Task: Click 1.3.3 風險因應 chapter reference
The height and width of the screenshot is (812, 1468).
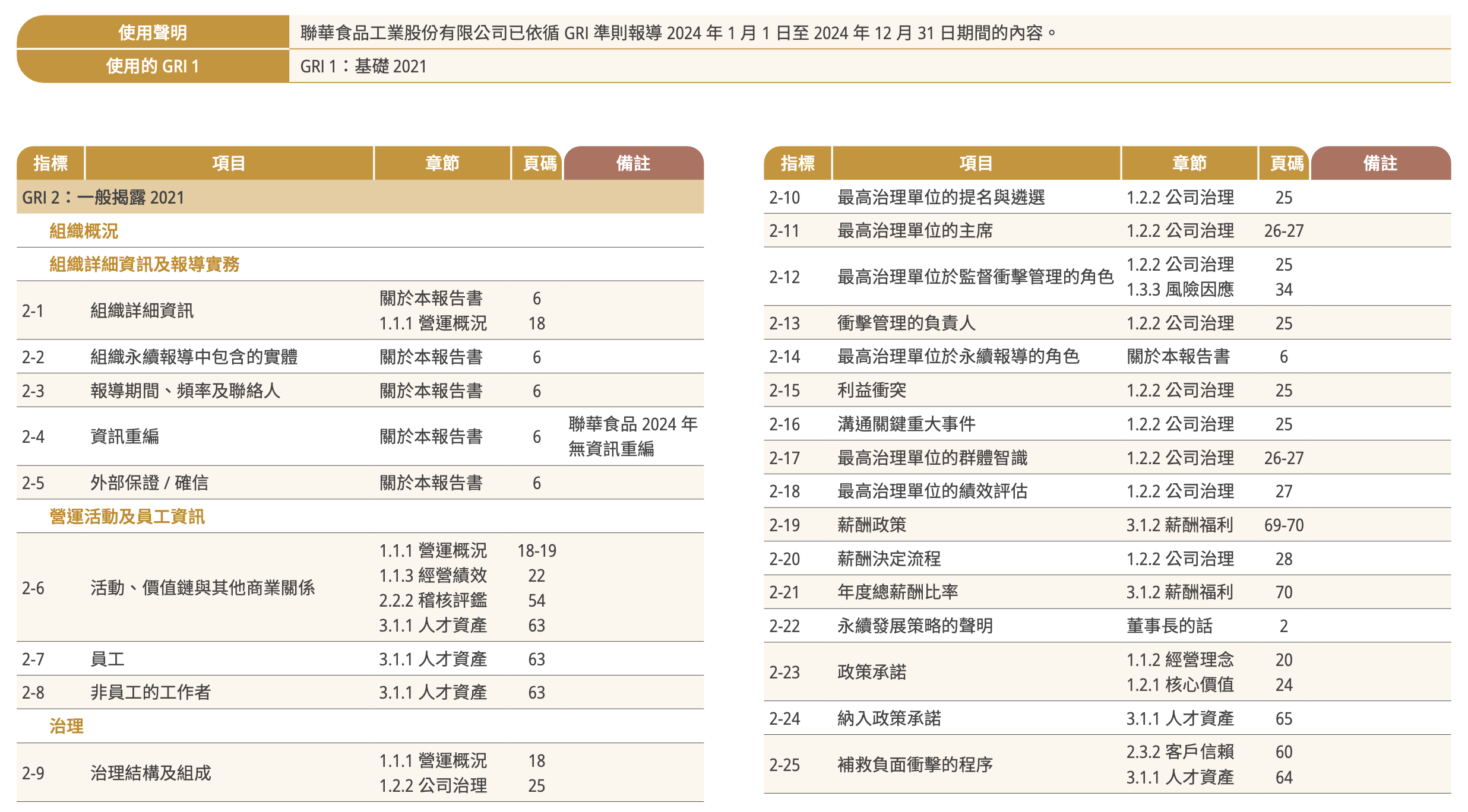Action: coord(1180,290)
